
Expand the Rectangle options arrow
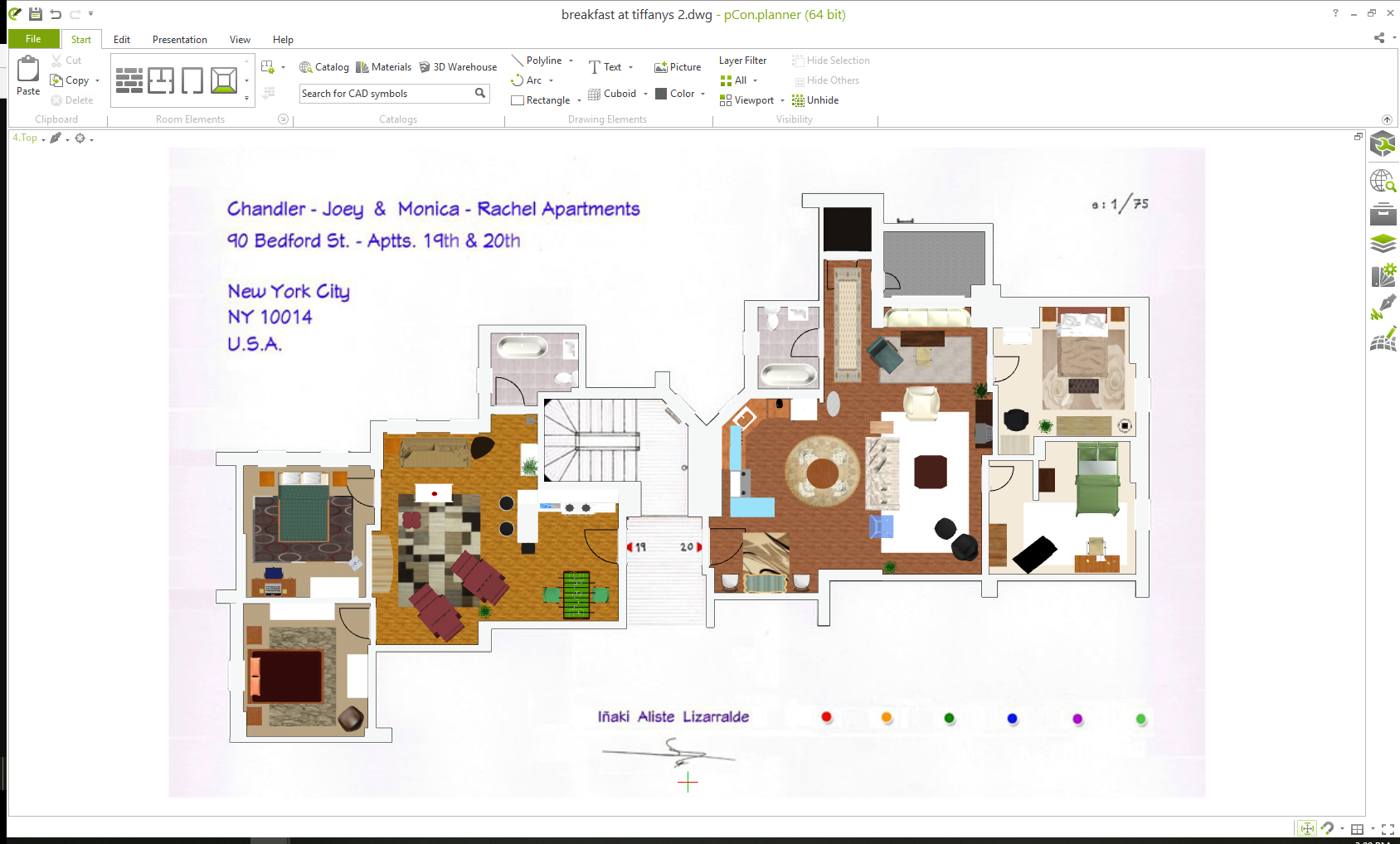(579, 101)
